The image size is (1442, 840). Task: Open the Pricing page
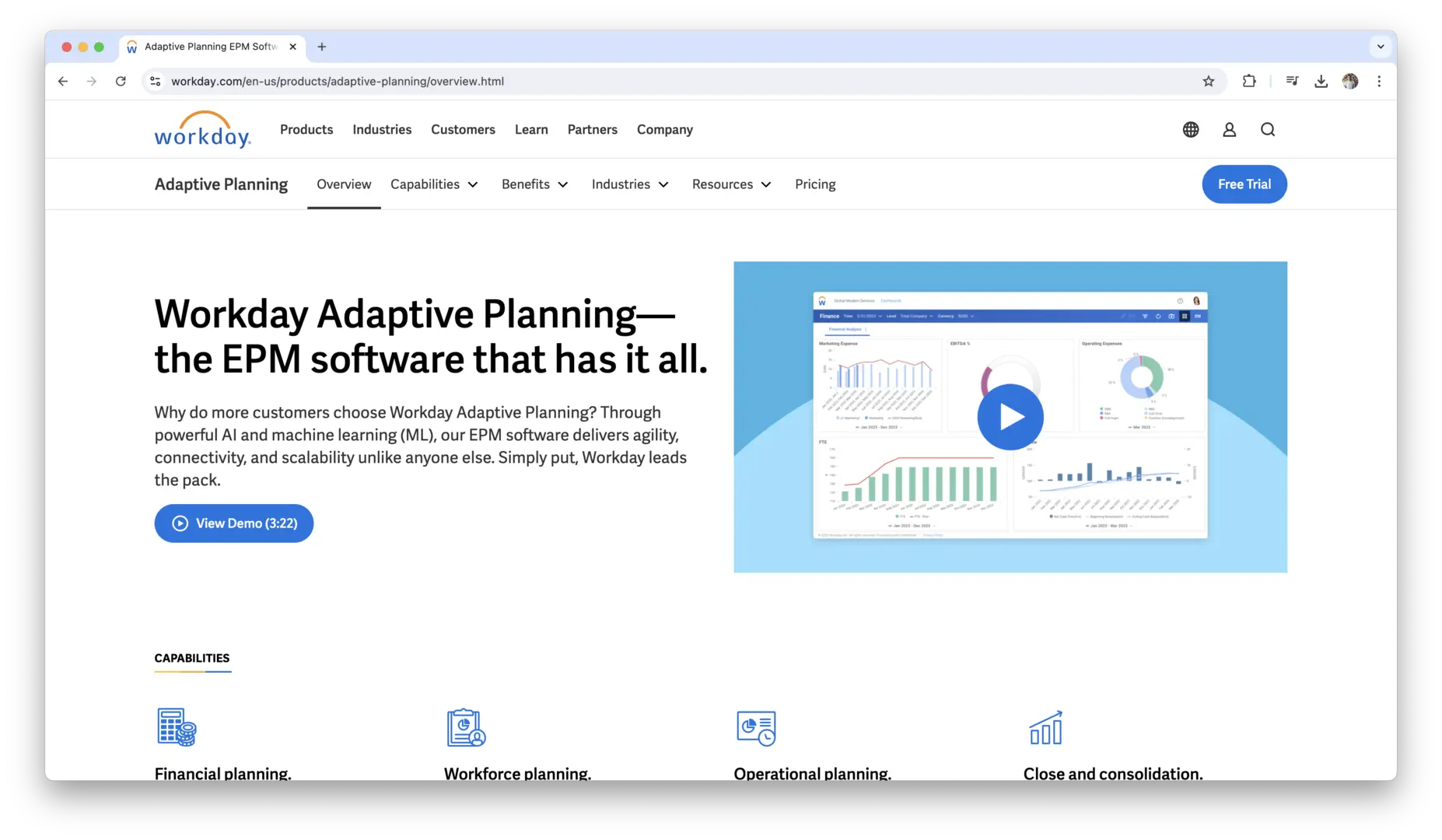[x=815, y=184]
